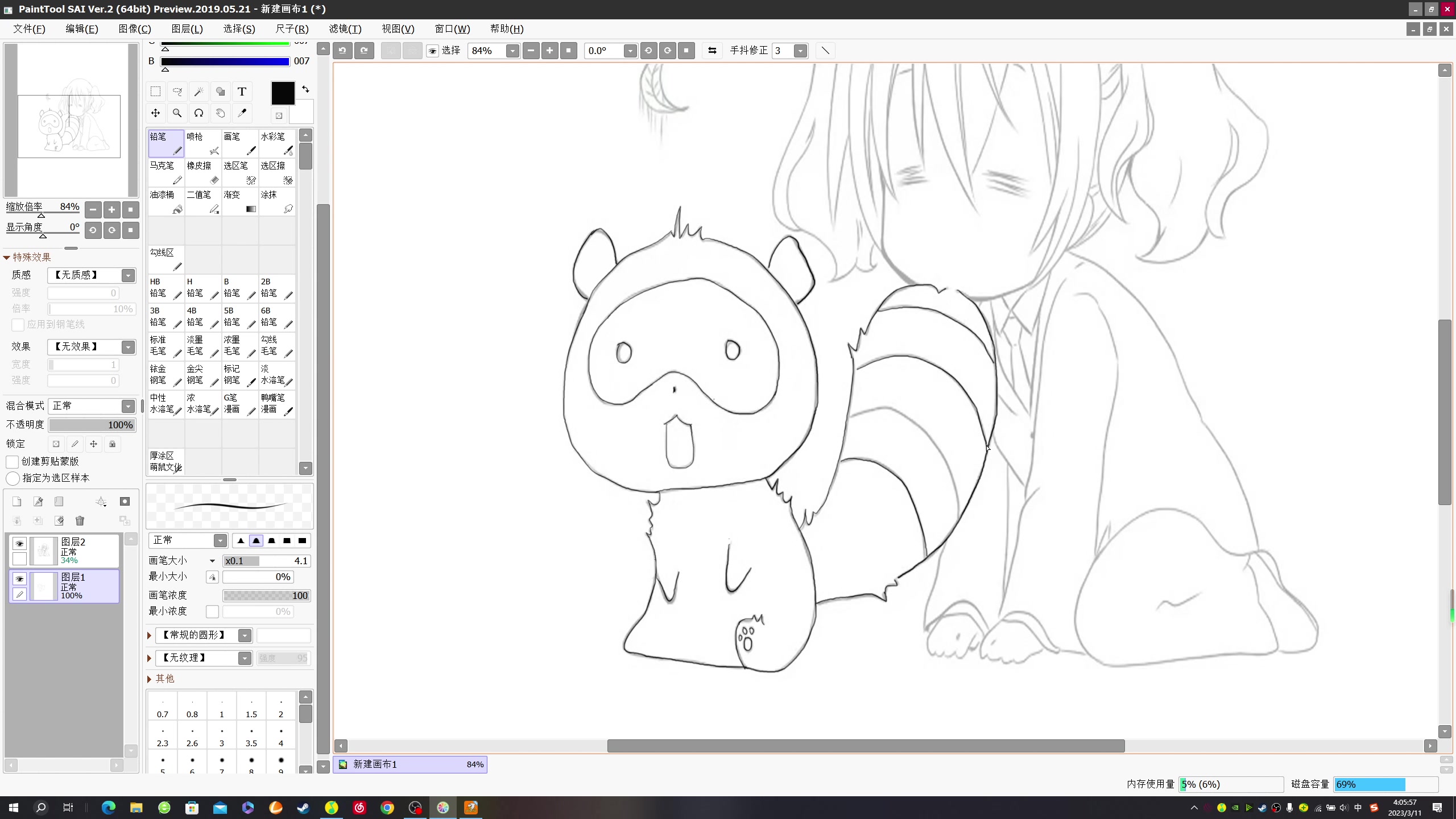The image size is (1456, 819).
Task: Open the 滤镜(T) menu
Action: coord(345,29)
